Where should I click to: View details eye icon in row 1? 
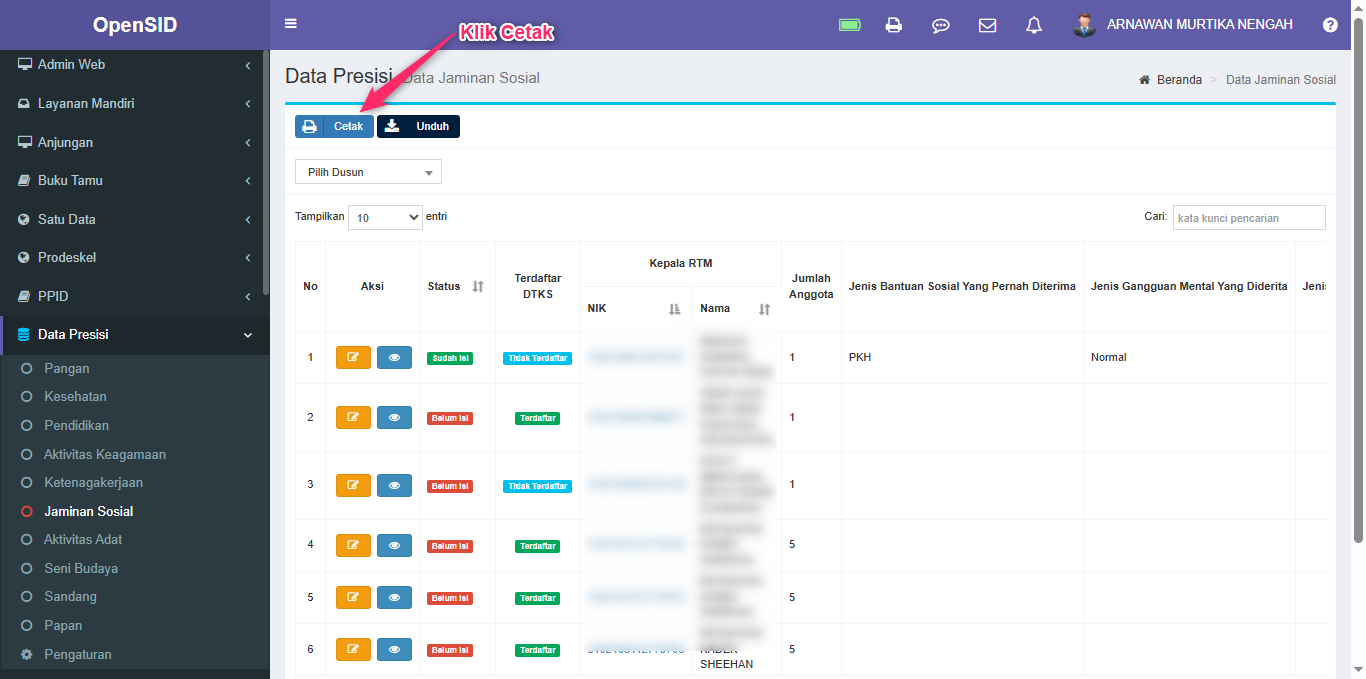[x=394, y=357]
